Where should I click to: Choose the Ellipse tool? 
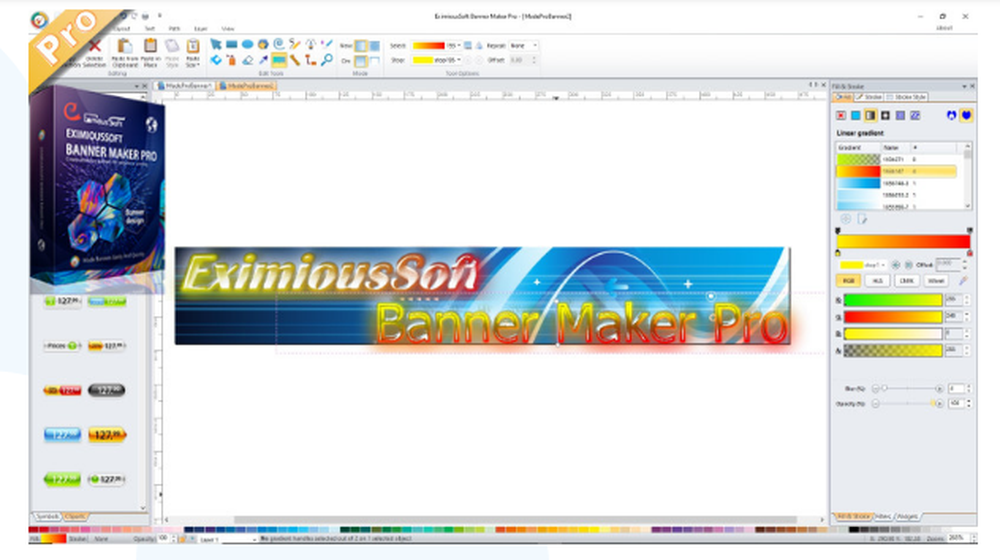247,44
